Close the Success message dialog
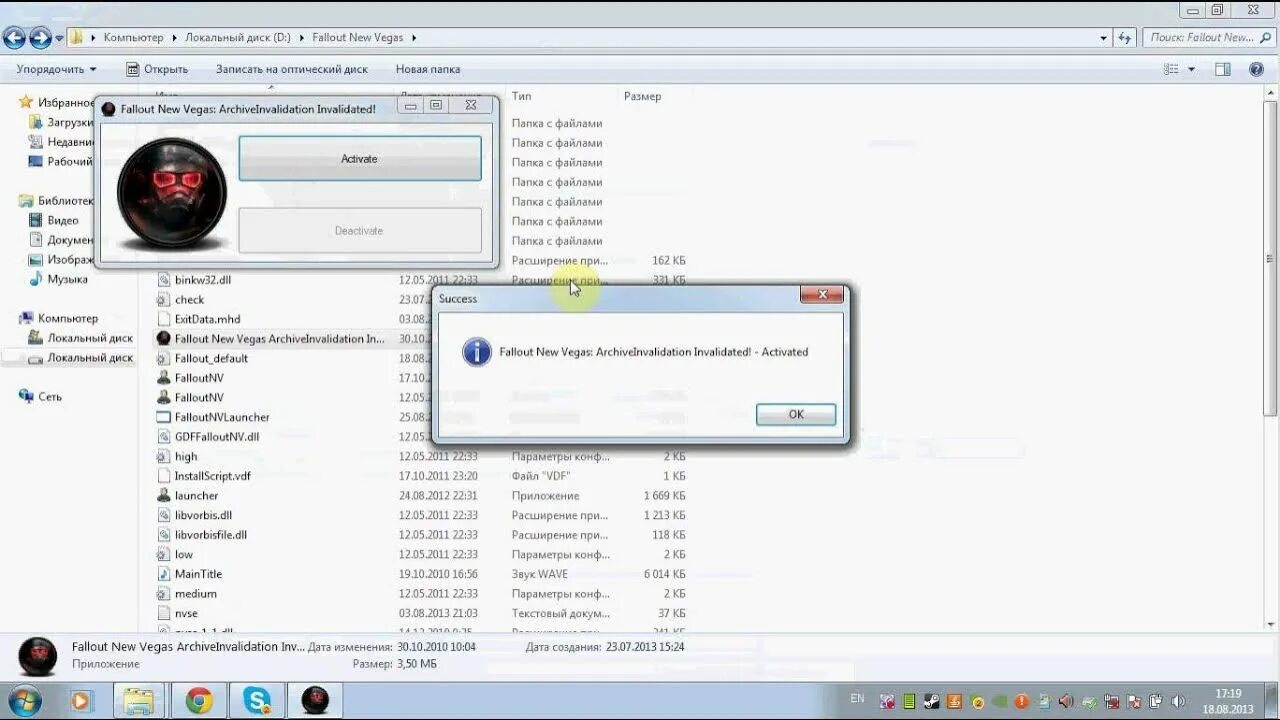This screenshot has width=1280, height=720. click(823, 295)
